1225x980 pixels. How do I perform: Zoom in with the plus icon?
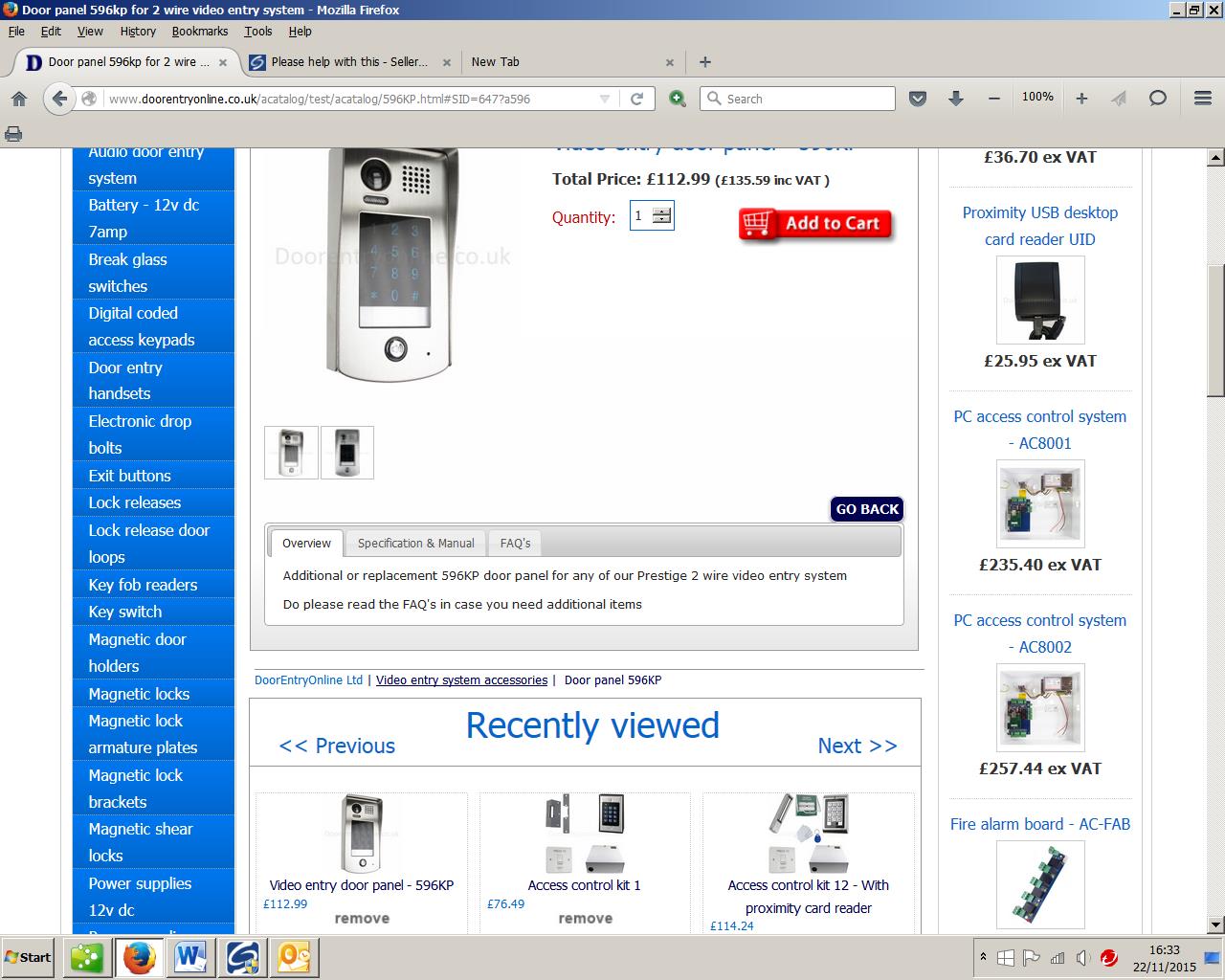(x=1081, y=99)
